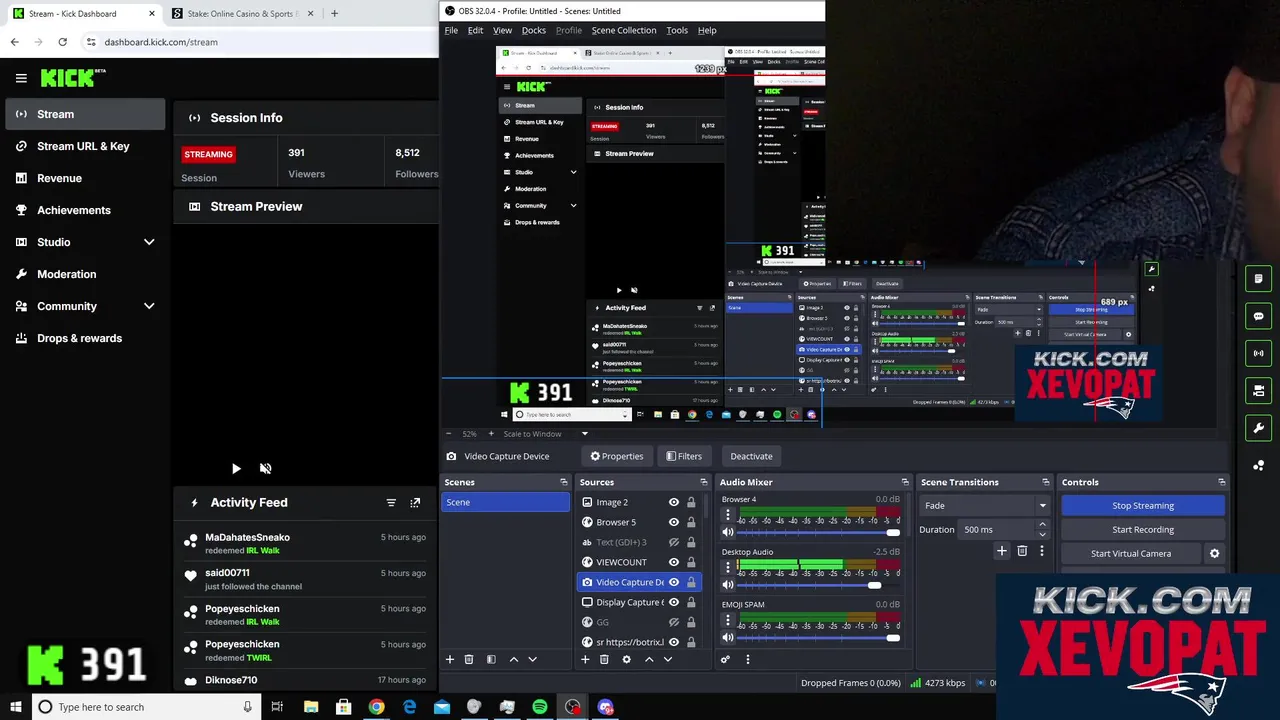Open Audio Mixer toolbar options menu
1280x720 pixels.
[747, 659]
